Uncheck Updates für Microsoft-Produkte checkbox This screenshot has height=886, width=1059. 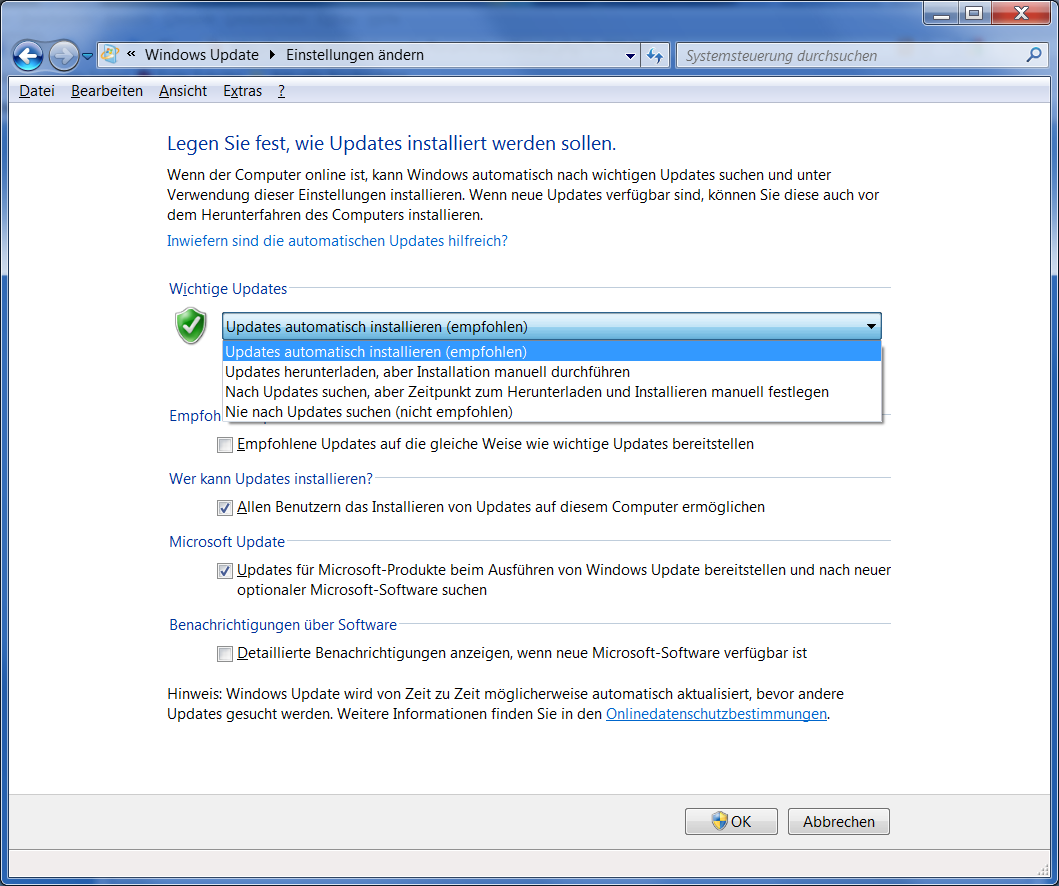click(x=225, y=571)
